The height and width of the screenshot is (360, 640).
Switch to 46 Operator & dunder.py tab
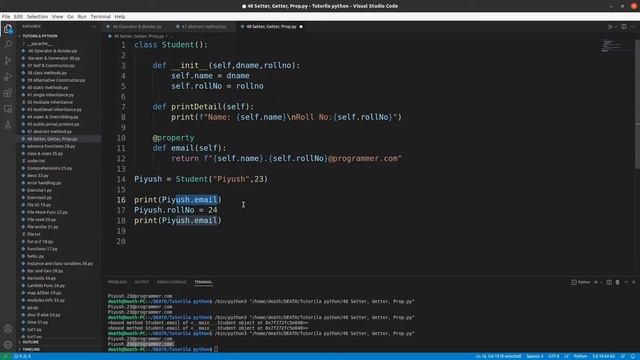coord(136,27)
